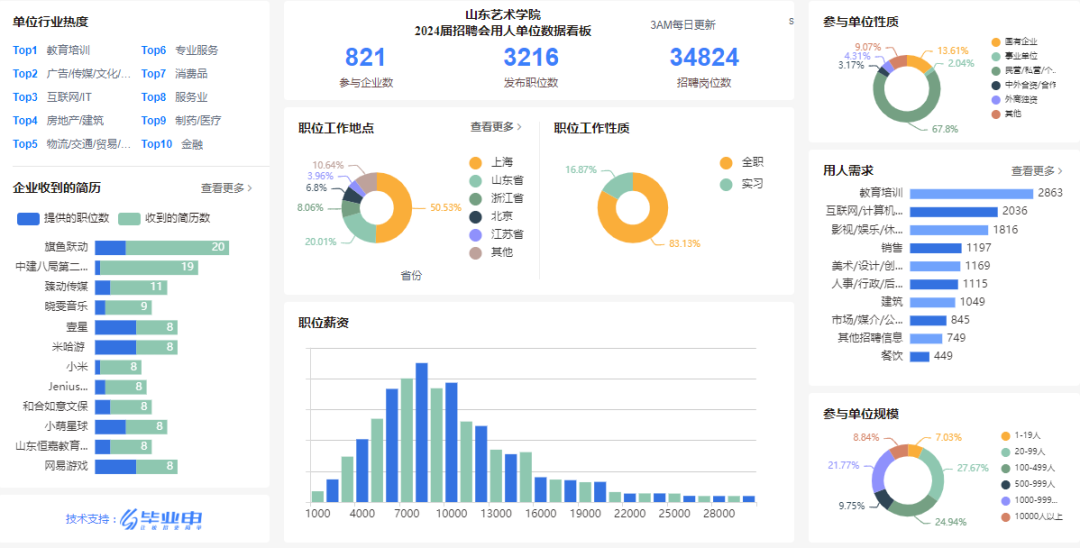Click Top1 教育培训 in industry ranking
Image resolution: width=1080 pixels, height=548 pixels.
tap(52, 50)
